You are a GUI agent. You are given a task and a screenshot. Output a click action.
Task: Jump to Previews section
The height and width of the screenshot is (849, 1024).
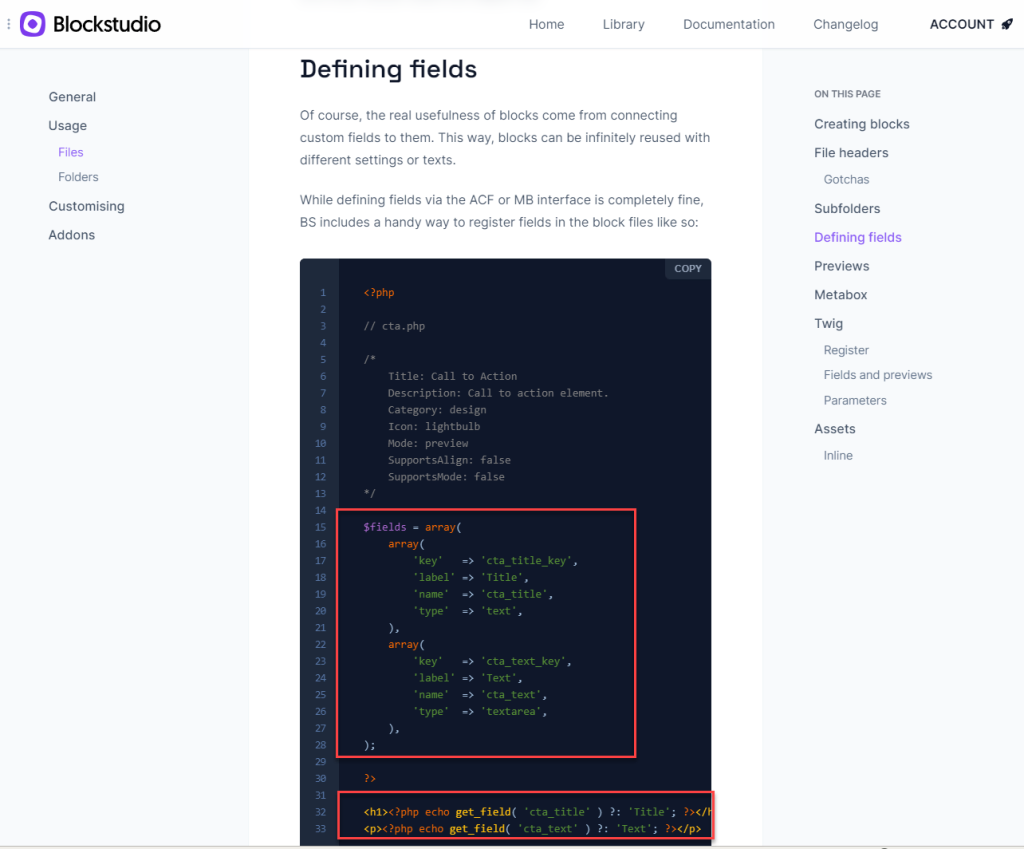click(841, 266)
